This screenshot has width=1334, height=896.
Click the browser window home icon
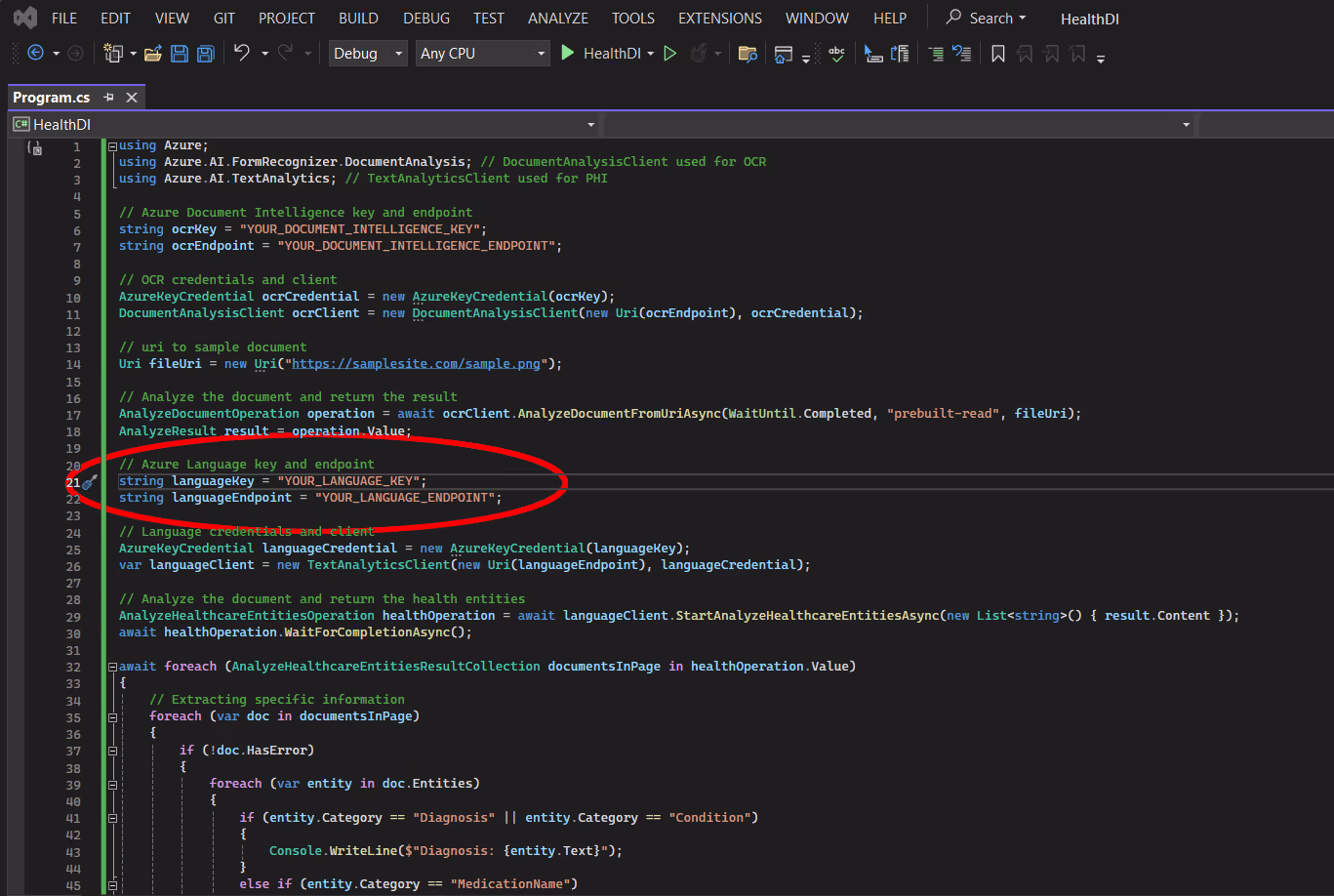coord(783,54)
